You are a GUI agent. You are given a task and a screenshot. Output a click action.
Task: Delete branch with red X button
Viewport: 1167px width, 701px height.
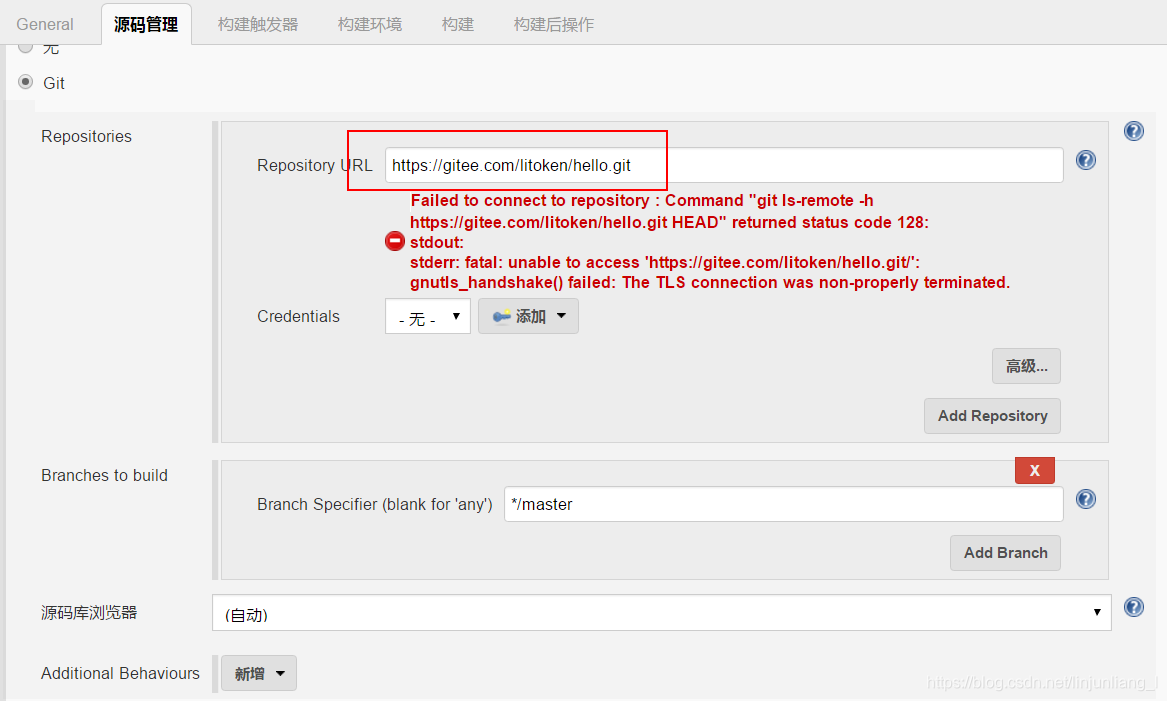click(1035, 470)
